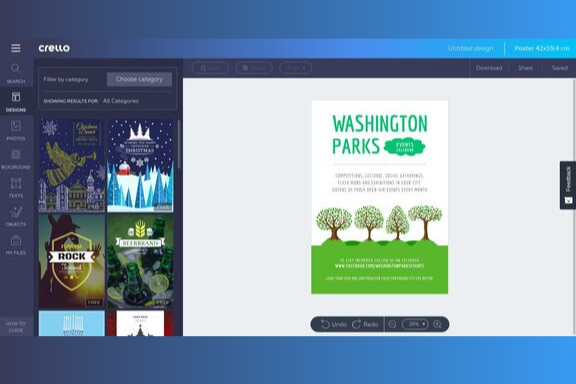Click the Undo button

[x=334, y=324]
